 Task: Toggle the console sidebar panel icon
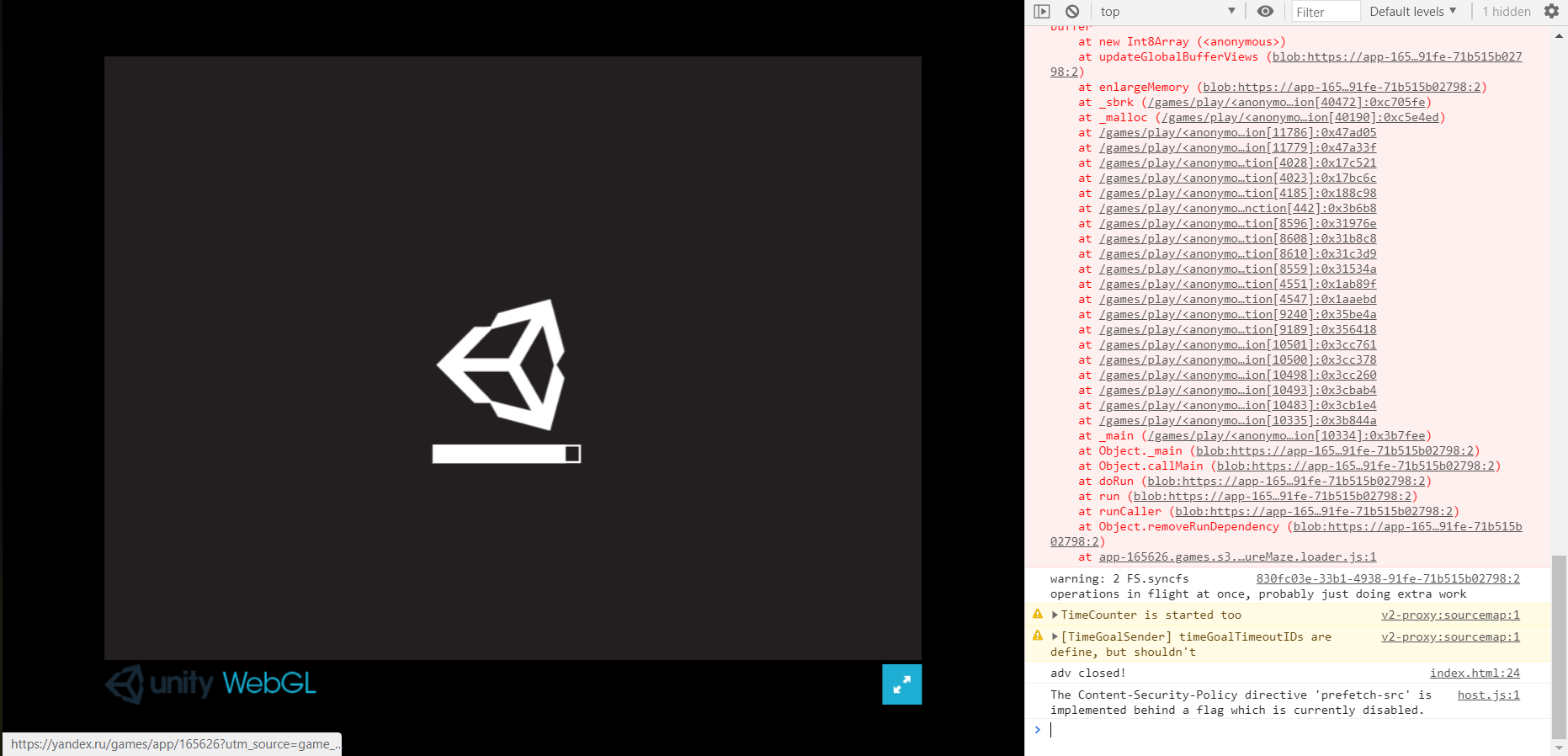[1042, 12]
